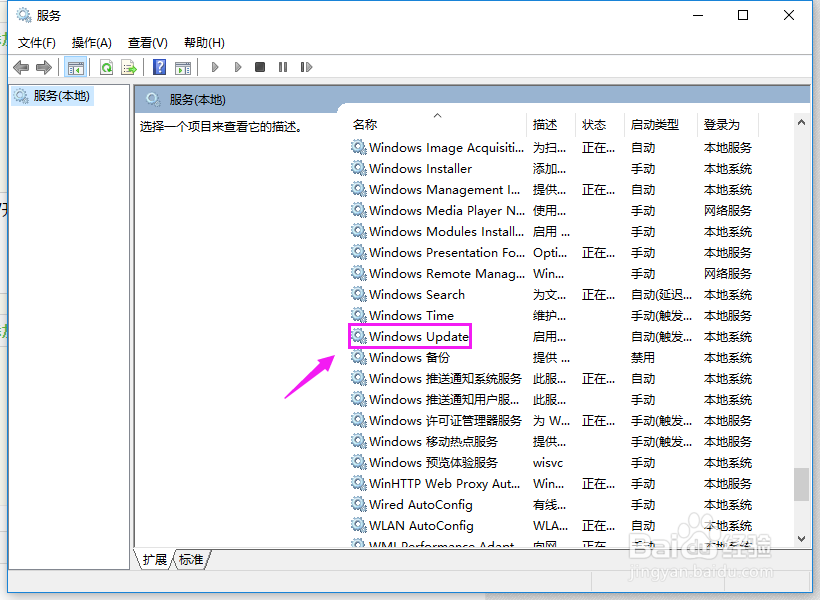The width and height of the screenshot is (820, 600).
Task: Open the 操作(A) menu
Action: click(x=92, y=43)
